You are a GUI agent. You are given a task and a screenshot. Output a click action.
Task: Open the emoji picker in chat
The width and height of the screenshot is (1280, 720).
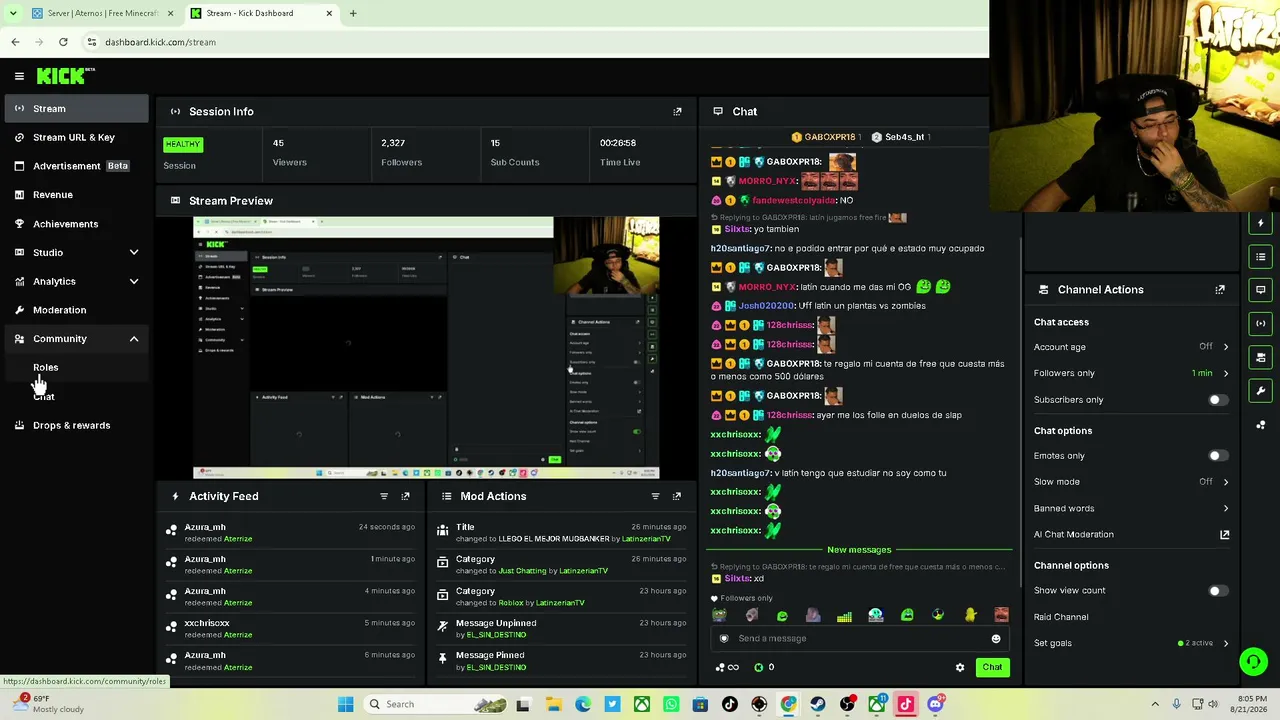pyautogui.click(x=995, y=639)
